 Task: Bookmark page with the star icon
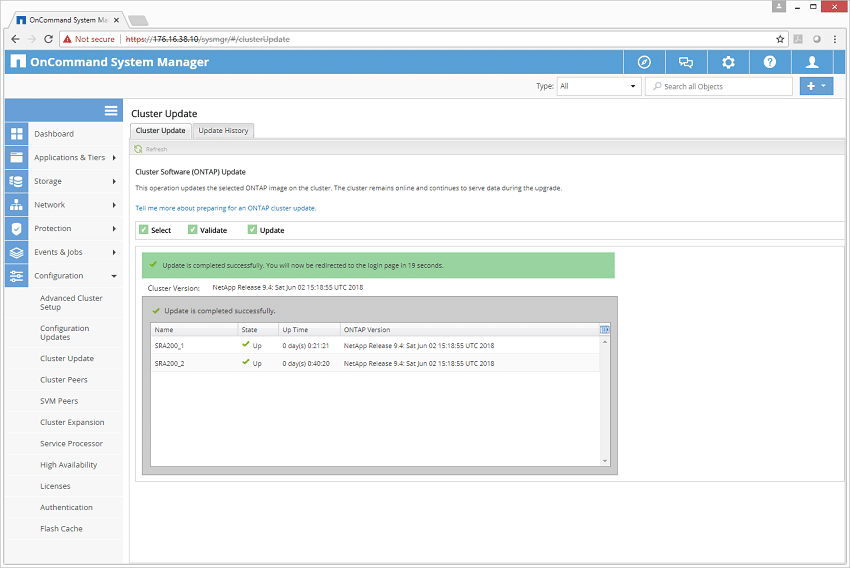coord(780,39)
